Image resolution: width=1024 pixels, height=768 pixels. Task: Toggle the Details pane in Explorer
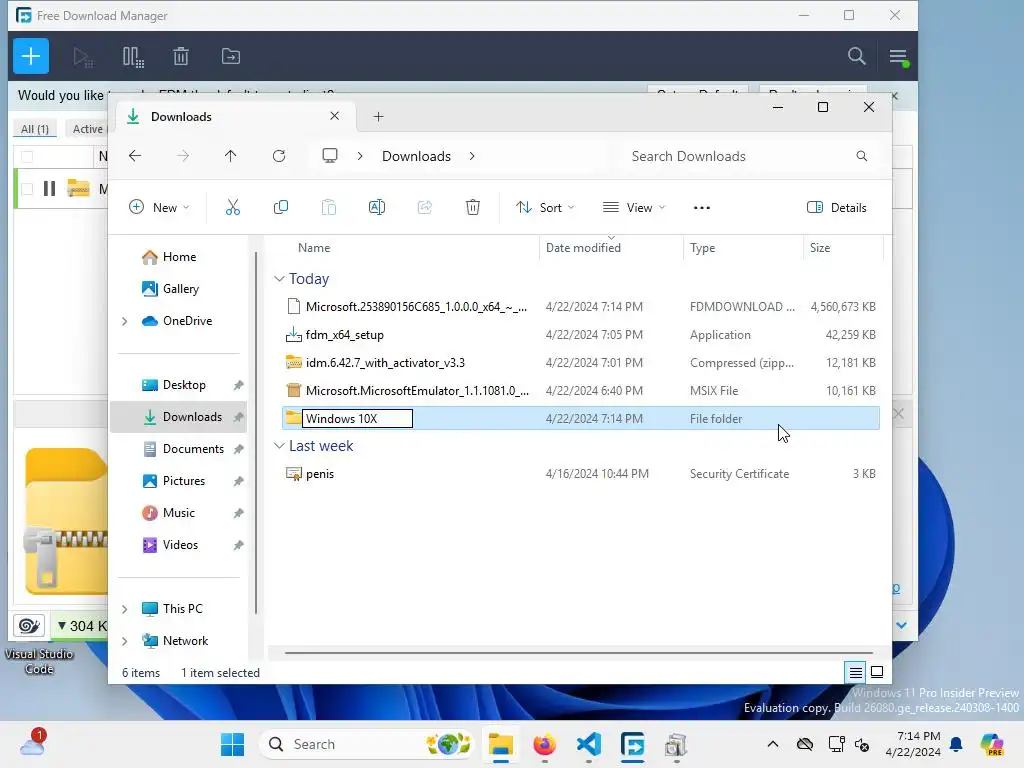click(837, 208)
